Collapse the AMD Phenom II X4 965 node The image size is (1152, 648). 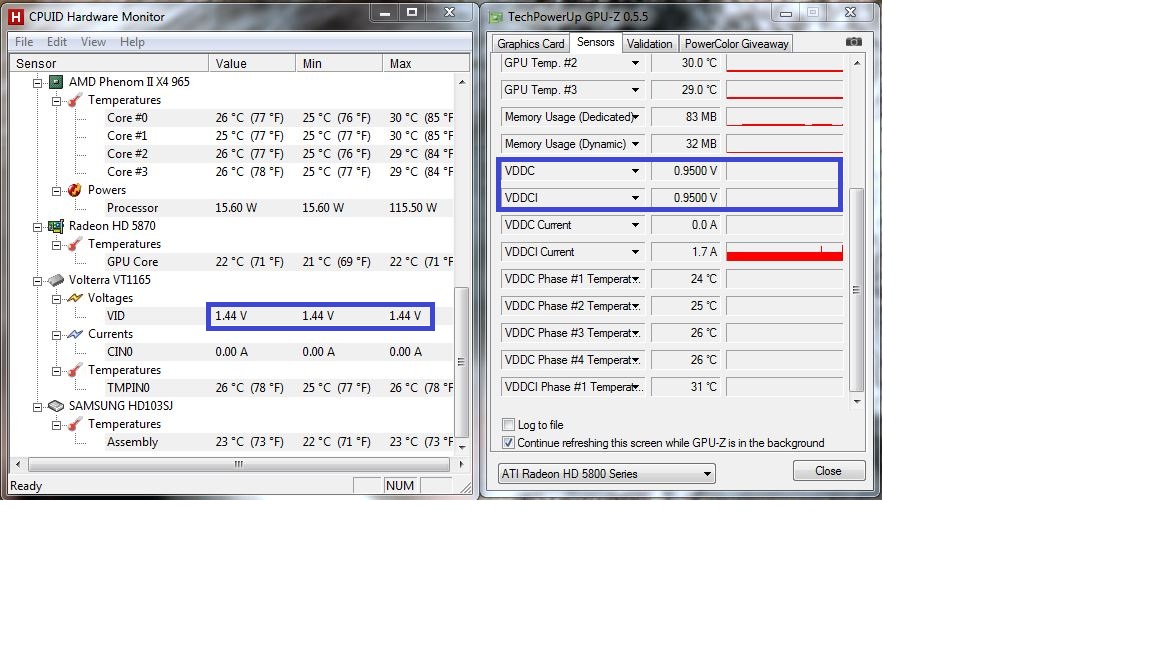(x=37, y=82)
